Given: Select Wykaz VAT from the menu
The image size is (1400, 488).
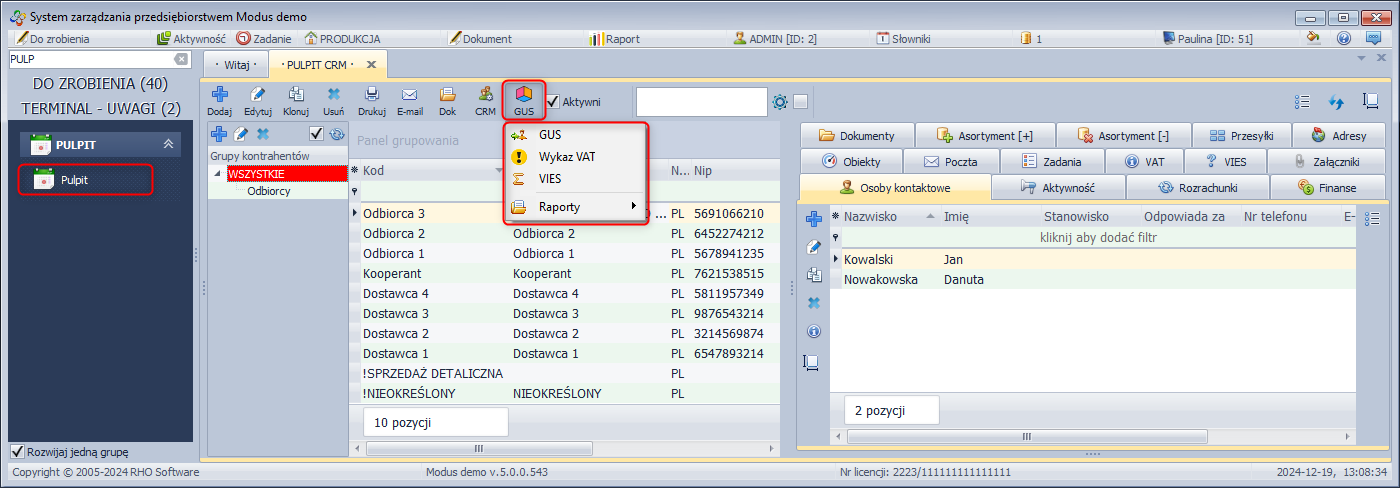Looking at the screenshot, I should point(565,157).
